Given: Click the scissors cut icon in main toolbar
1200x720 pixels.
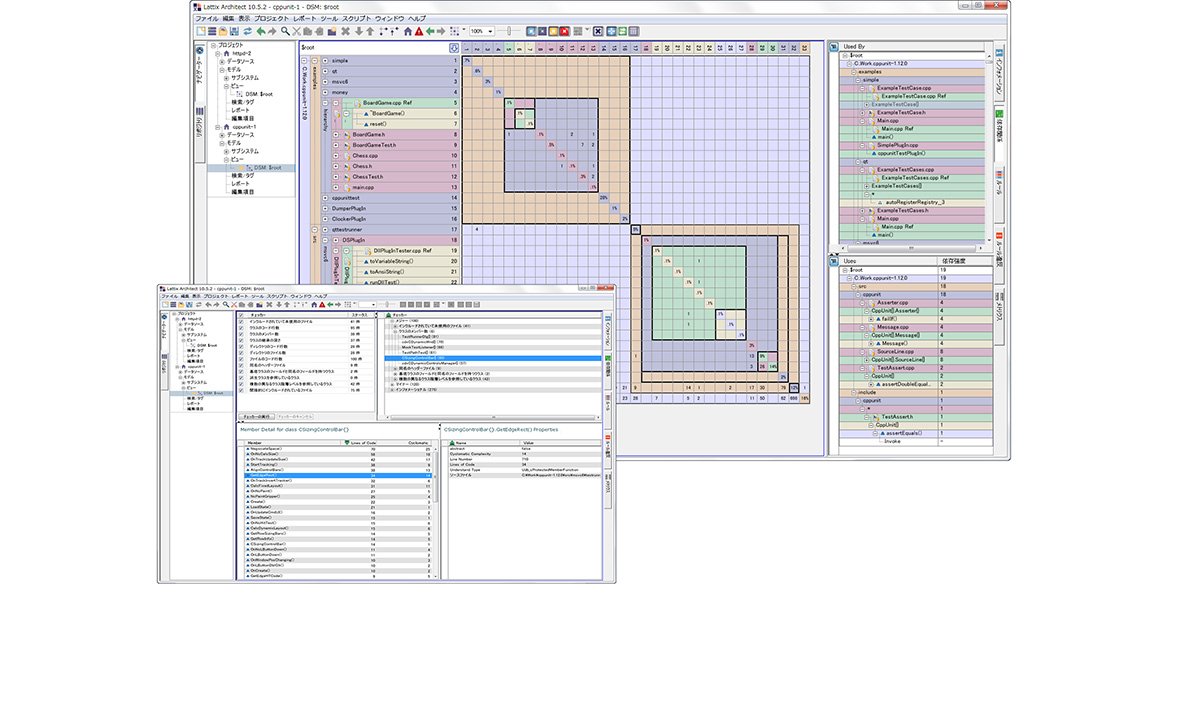Looking at the screenshot, I should pos(296,31).
